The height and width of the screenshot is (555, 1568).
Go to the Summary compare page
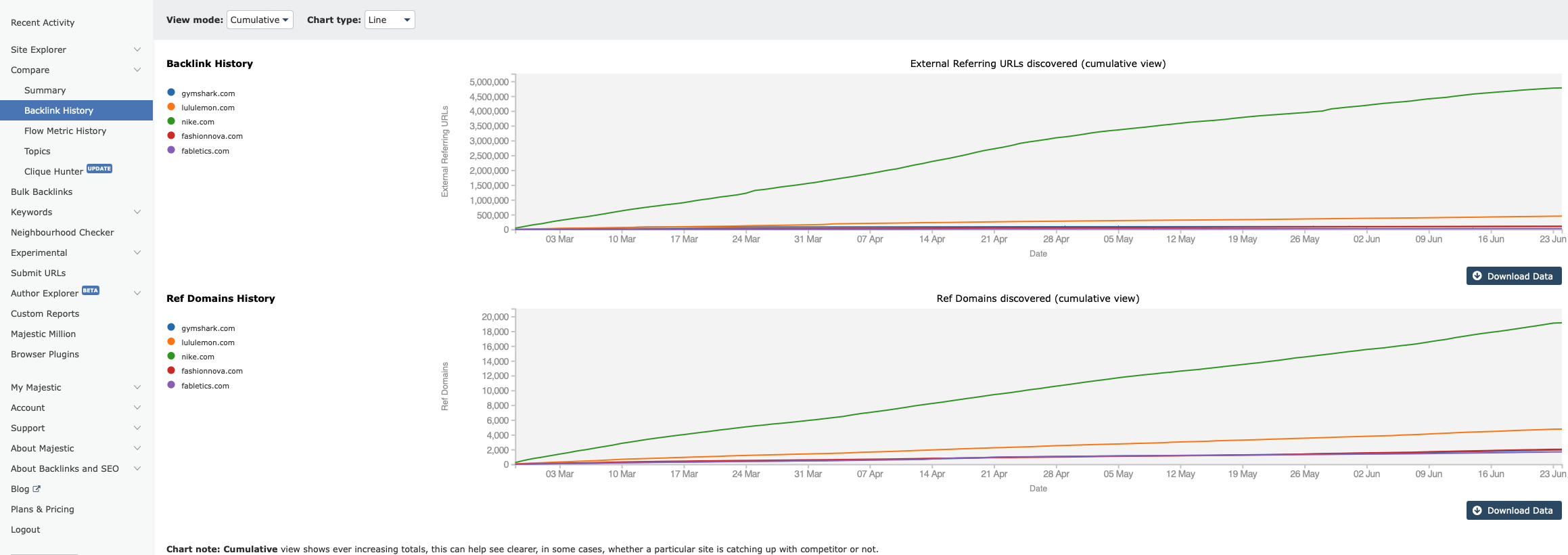pos(45,90)
